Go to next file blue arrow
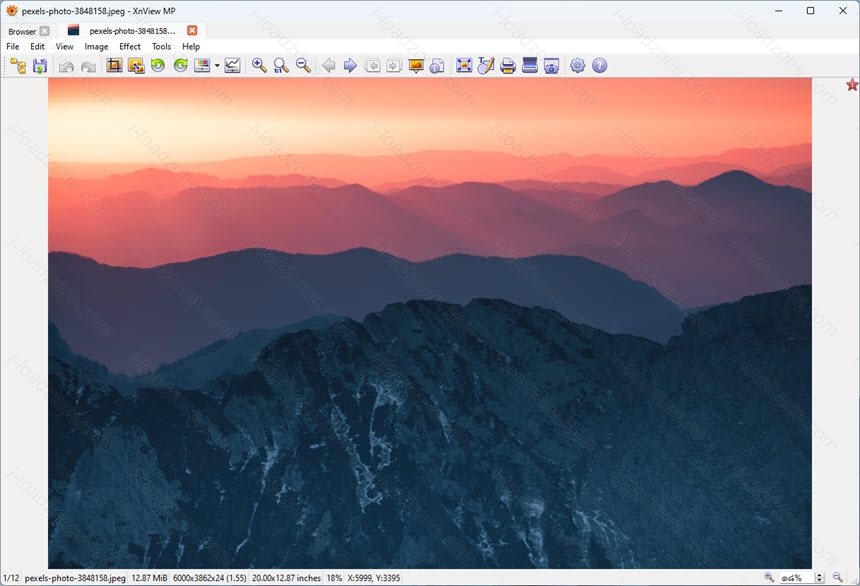The width and height of the screenshot is (860, 586). point(350,66)
